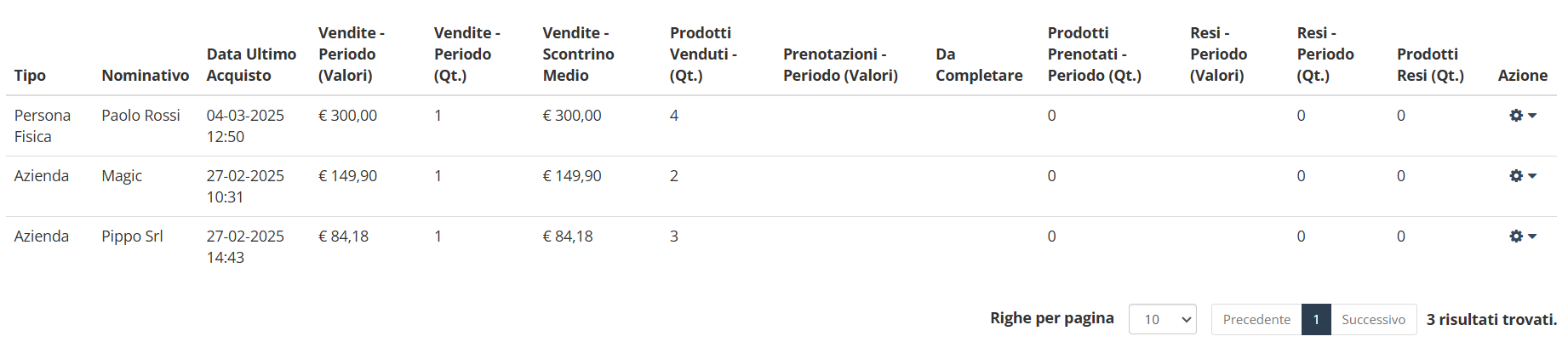Click the Magic company name cell
1568x342 pixels.
pos(122,176)
